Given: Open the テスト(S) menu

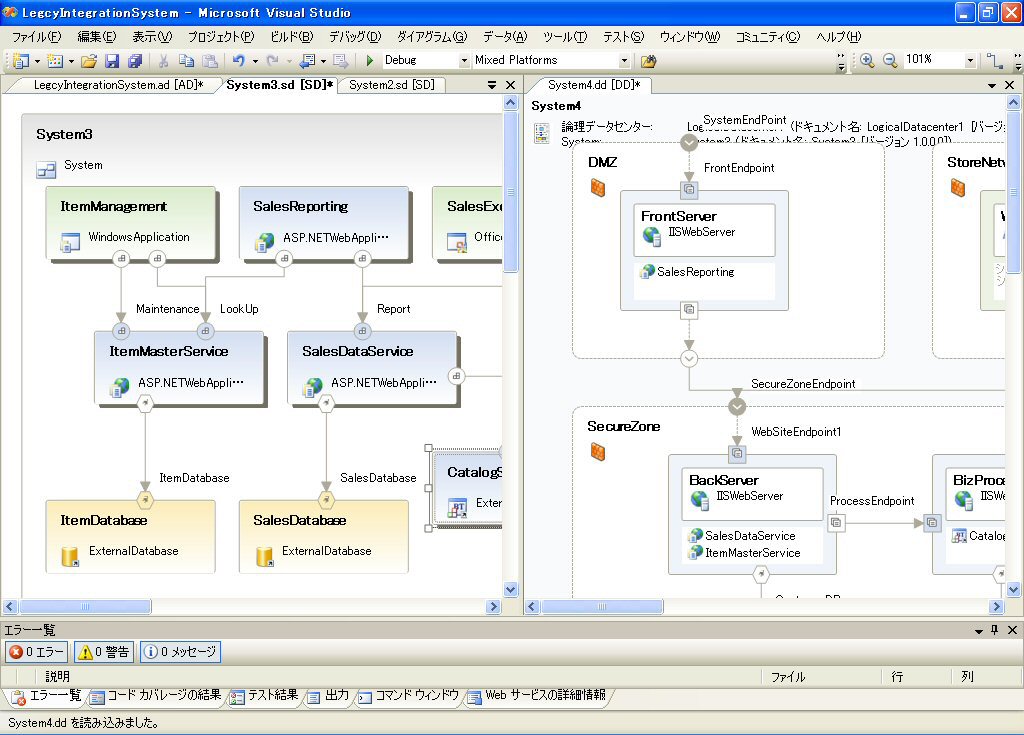Looking at the screenshot, I should click(x=623, y=37).
